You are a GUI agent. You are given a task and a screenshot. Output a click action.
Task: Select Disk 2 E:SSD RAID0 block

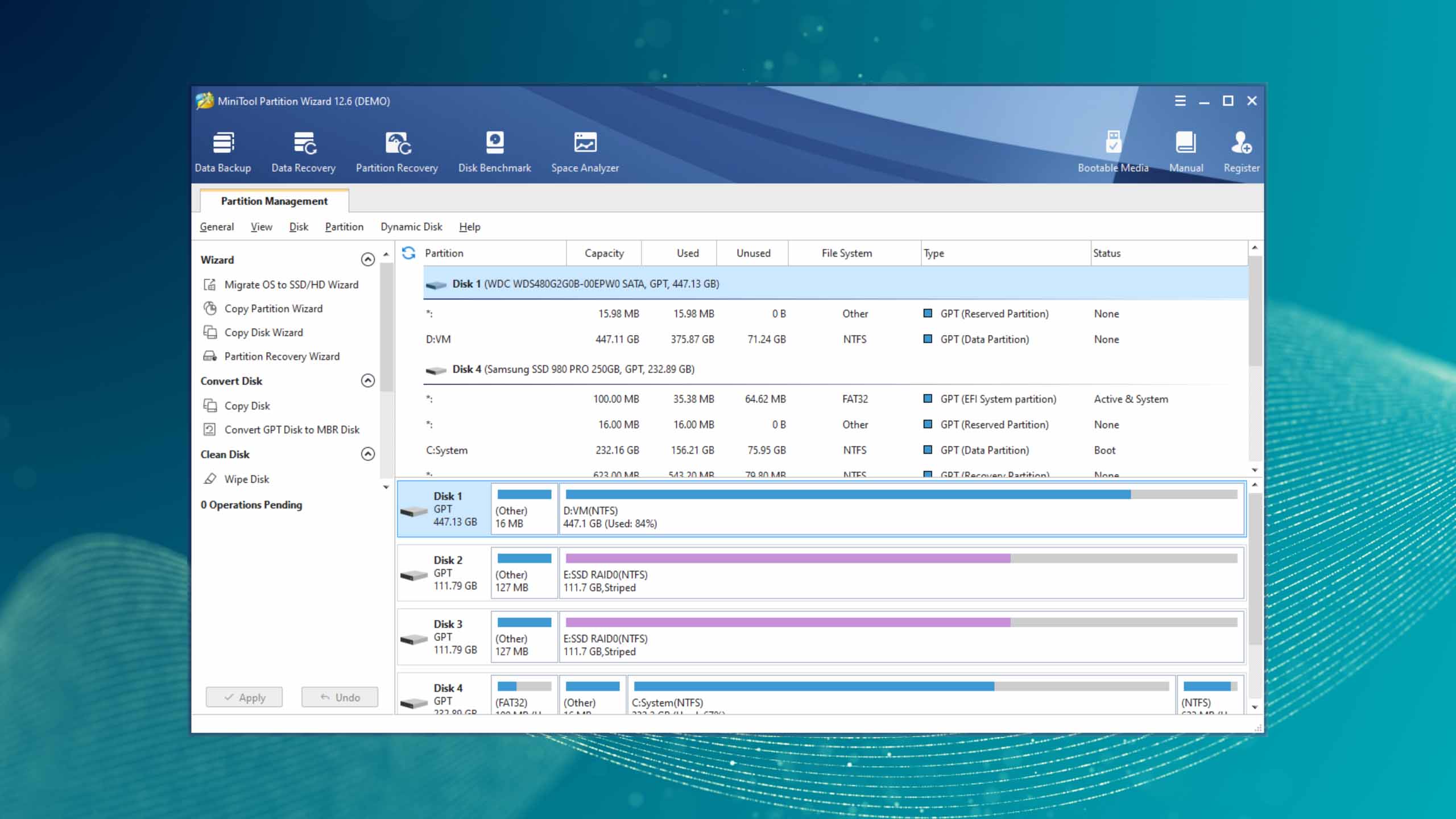(901, 573)
